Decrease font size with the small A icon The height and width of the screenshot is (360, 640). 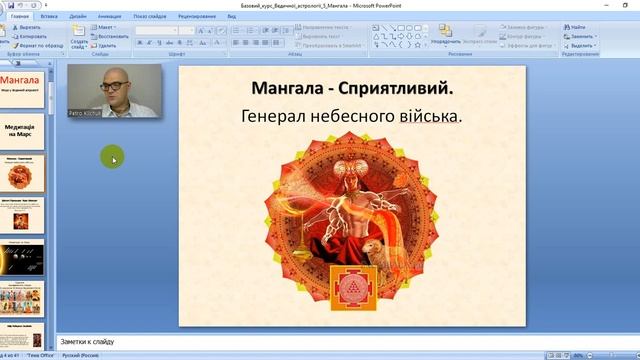tap(210, 31)
